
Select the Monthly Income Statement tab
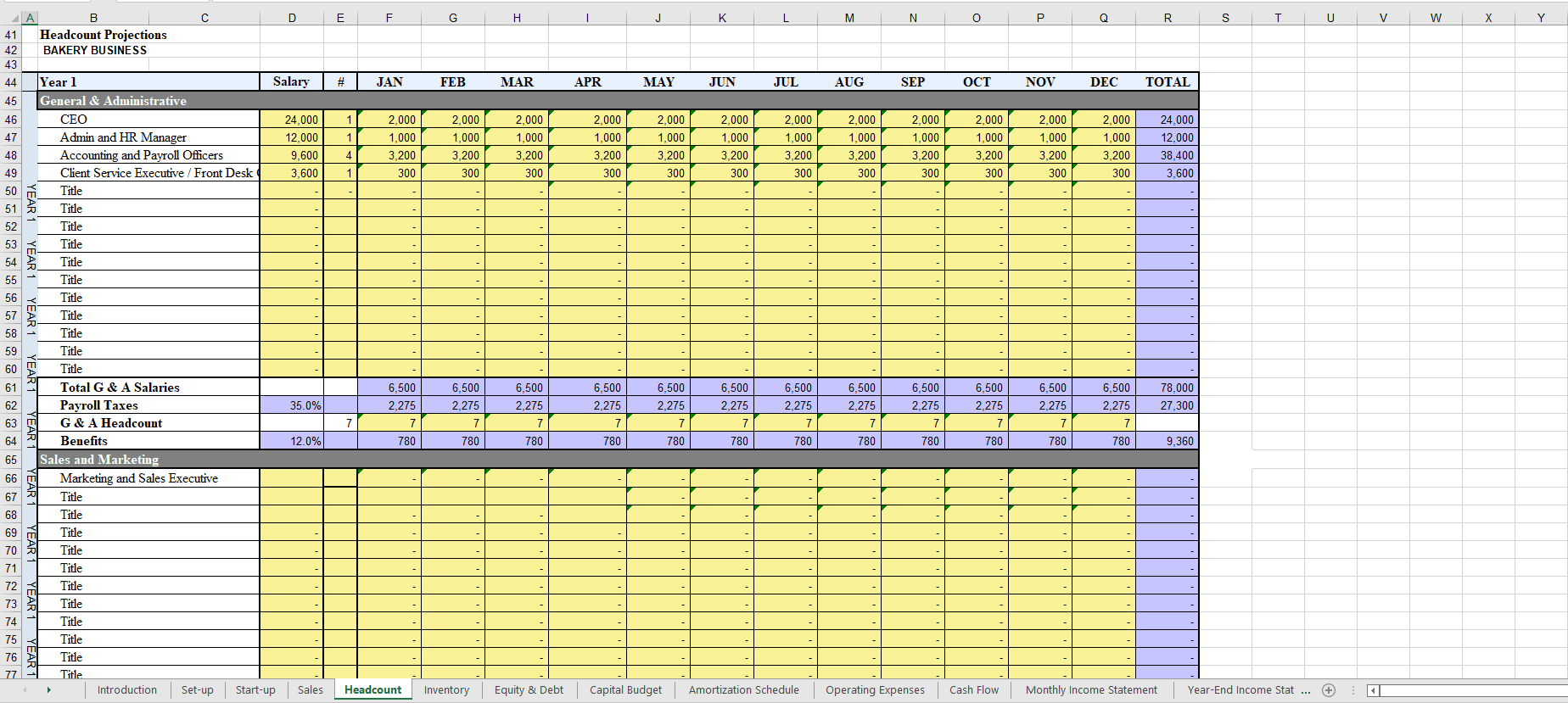pos(1090,690)
